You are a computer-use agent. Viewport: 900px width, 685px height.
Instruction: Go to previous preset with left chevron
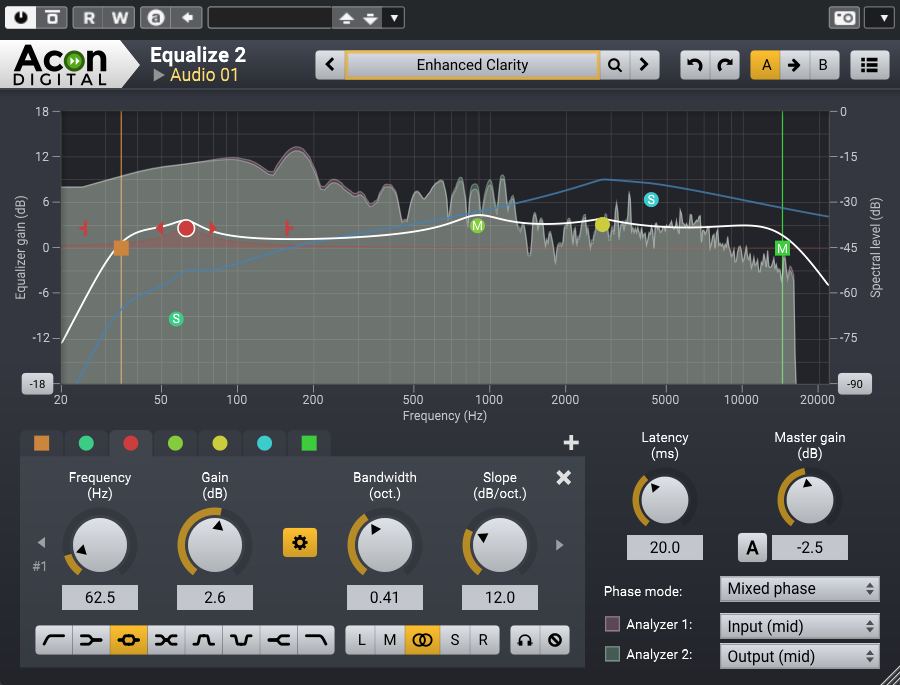[330, 65]
